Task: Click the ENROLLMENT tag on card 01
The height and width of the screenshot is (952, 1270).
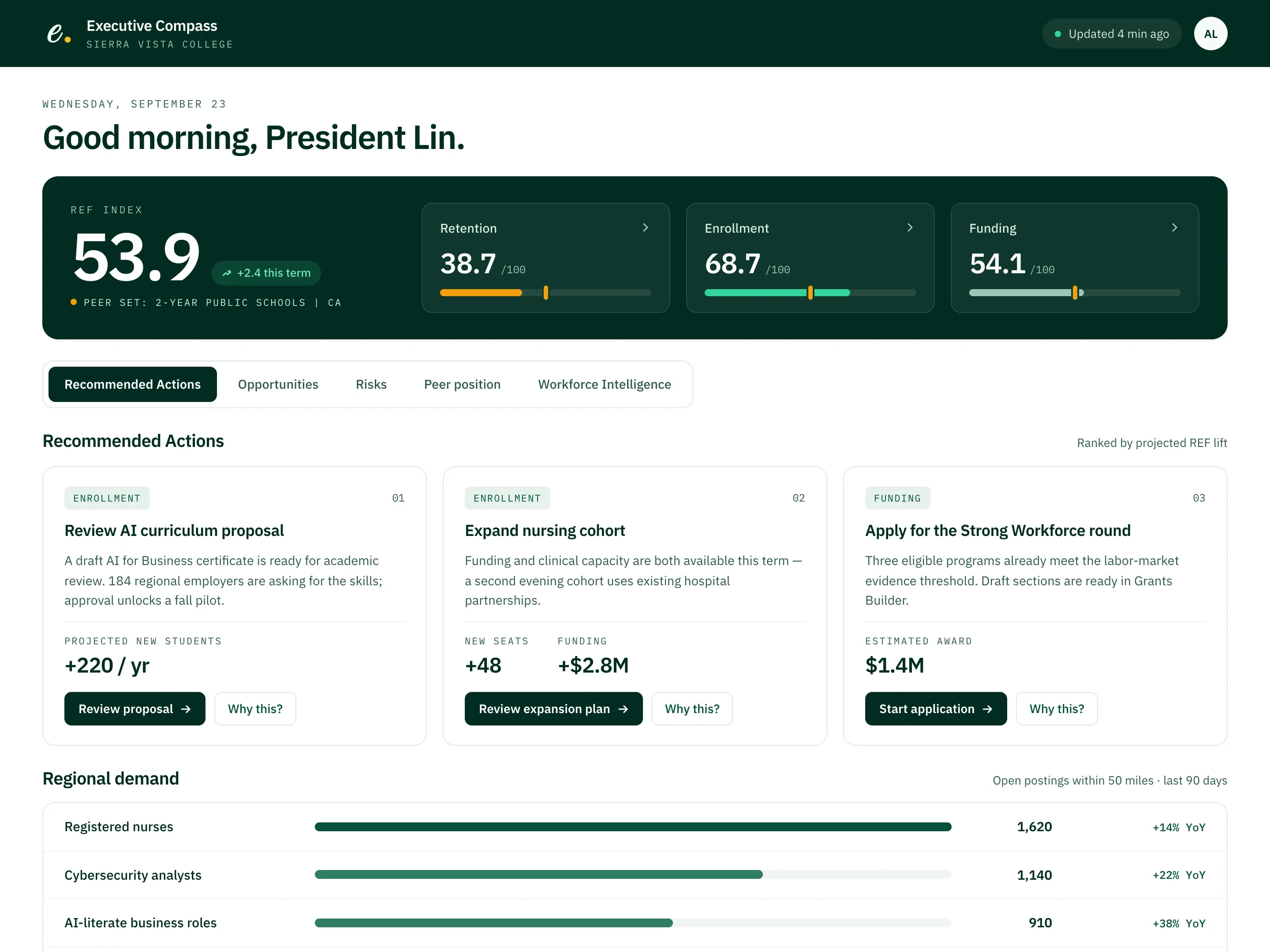Action: pos(107,498)
